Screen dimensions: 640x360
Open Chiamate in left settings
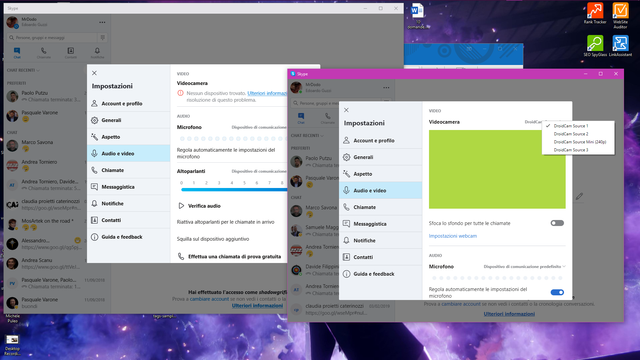(129, 170)
